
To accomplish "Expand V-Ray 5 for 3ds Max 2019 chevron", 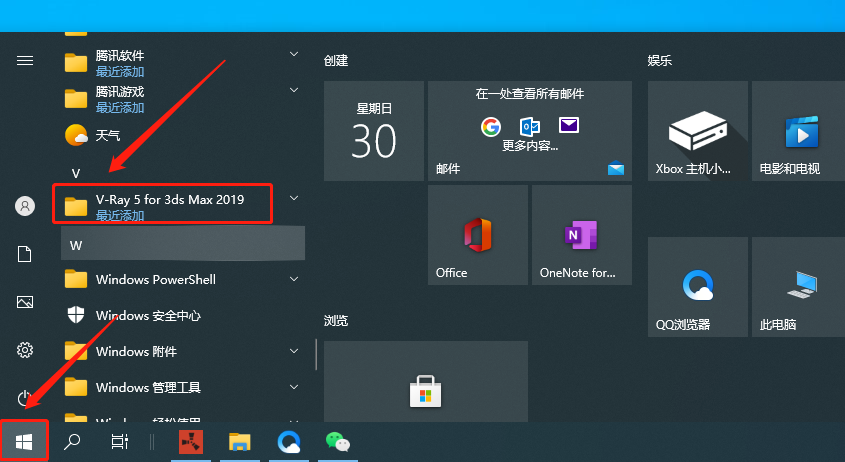I will (x=294, y=198).
